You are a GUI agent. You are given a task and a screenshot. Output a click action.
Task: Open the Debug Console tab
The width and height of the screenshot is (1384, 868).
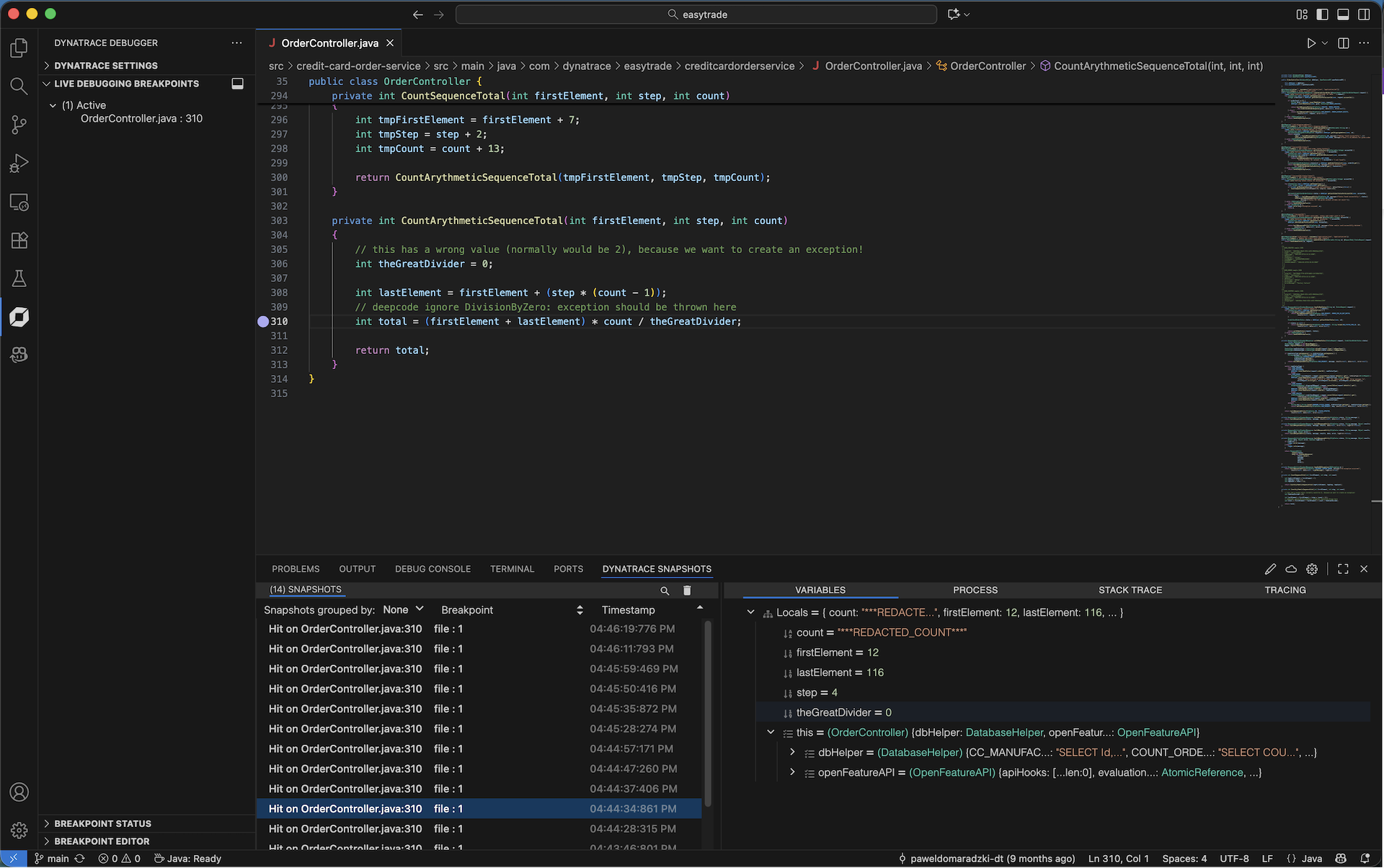[x=432, y=569]
